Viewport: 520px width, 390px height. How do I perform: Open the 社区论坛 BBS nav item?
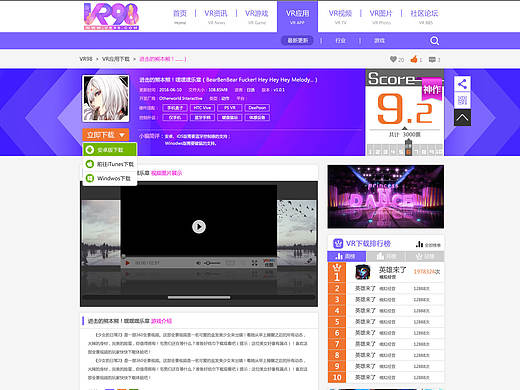click(424, 16)
